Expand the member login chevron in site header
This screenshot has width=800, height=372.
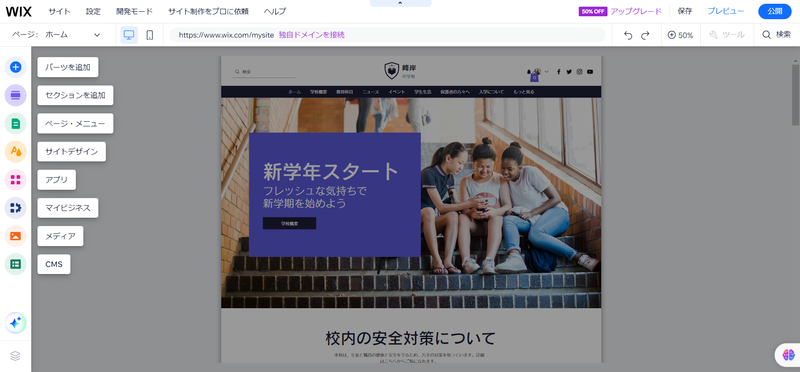point(546,71)
